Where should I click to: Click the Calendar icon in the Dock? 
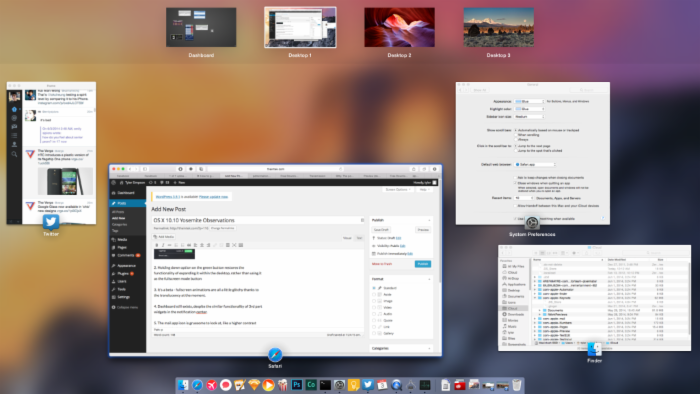coord(382,385)
